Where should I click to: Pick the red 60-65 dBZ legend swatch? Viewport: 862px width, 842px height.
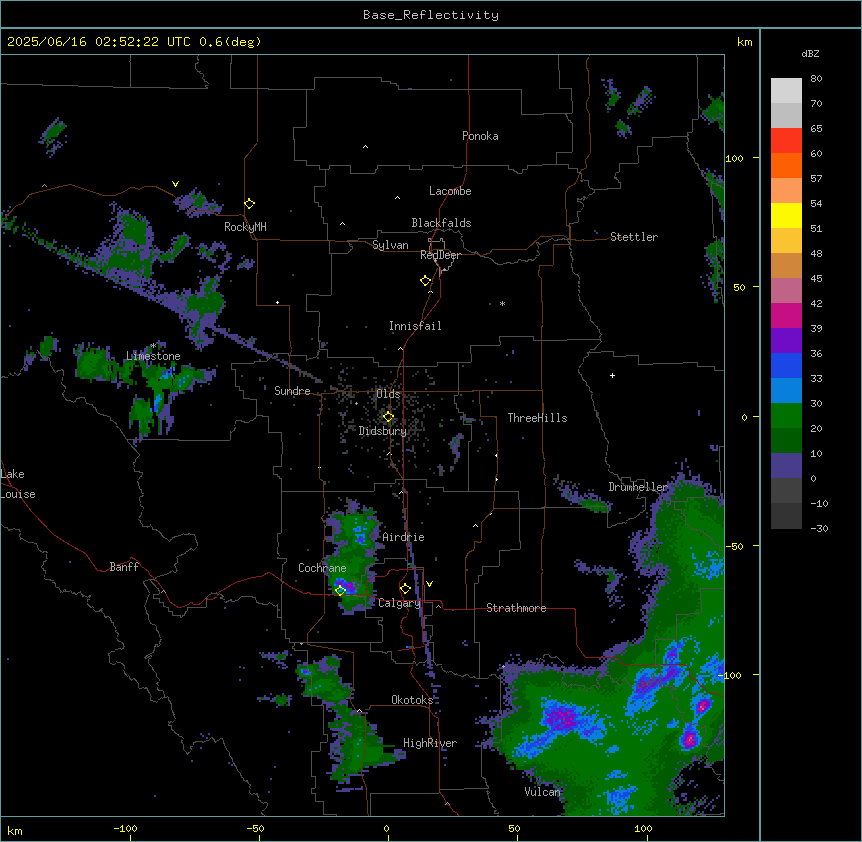tap(786, 141)
